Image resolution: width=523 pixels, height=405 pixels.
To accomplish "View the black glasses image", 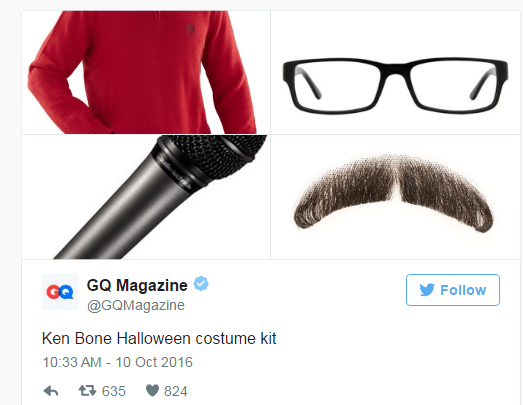I will click(395, 72).
